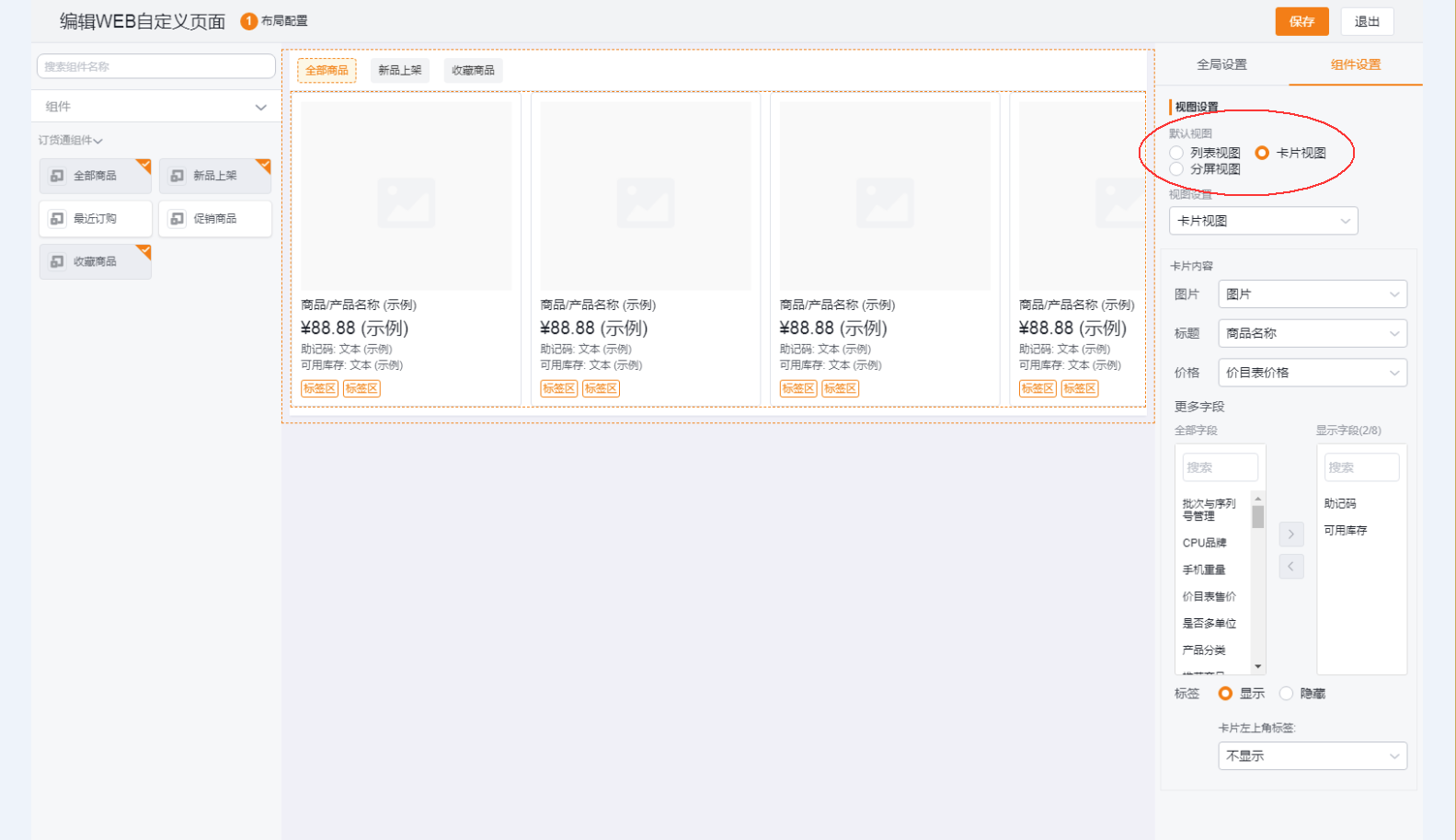Click the 全部字段 list scrollbar down arrow
The image size is (1456, 840).
pyautogui.click(x=1258, y=666)
